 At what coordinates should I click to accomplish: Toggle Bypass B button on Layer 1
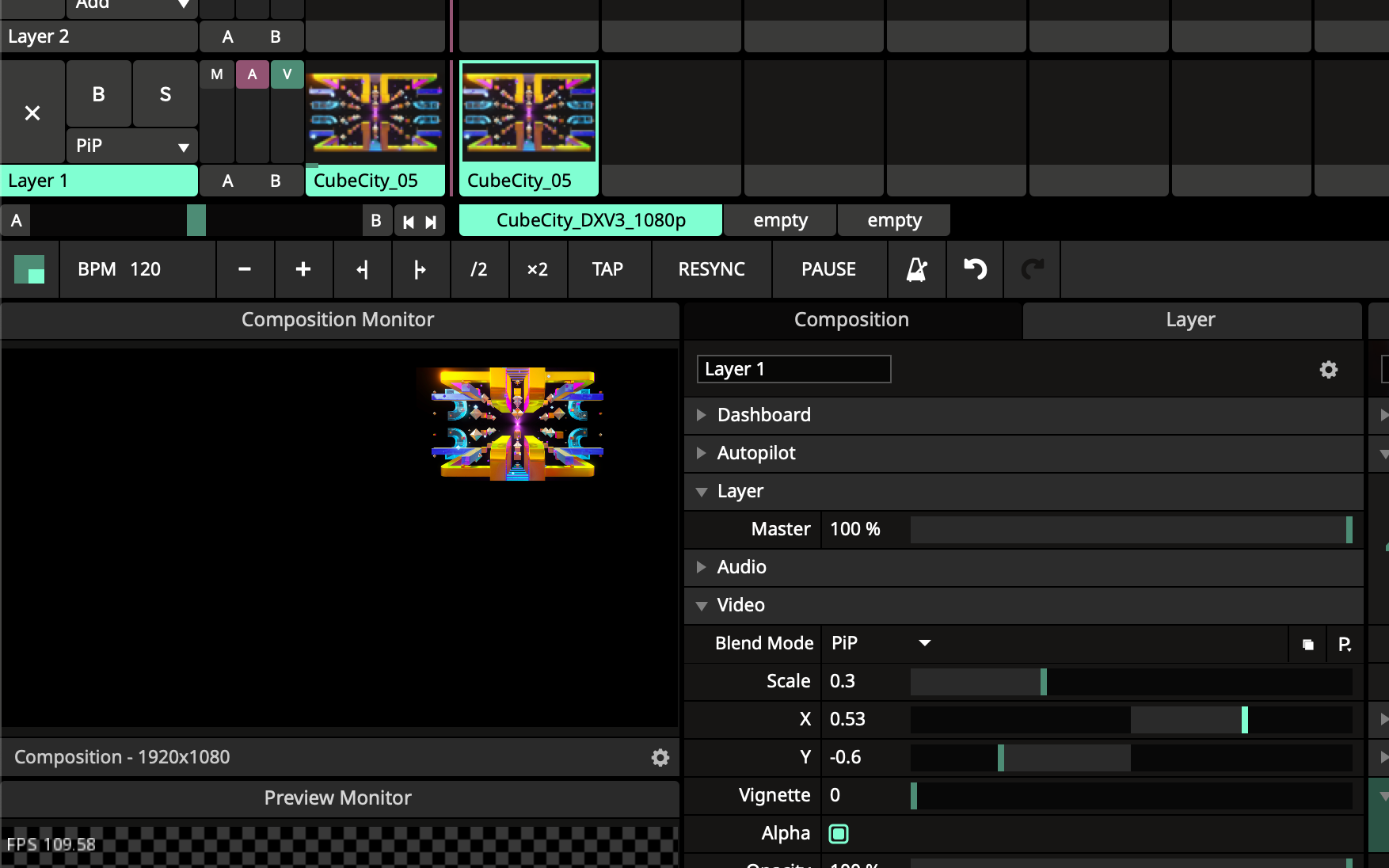pos(98,94)
